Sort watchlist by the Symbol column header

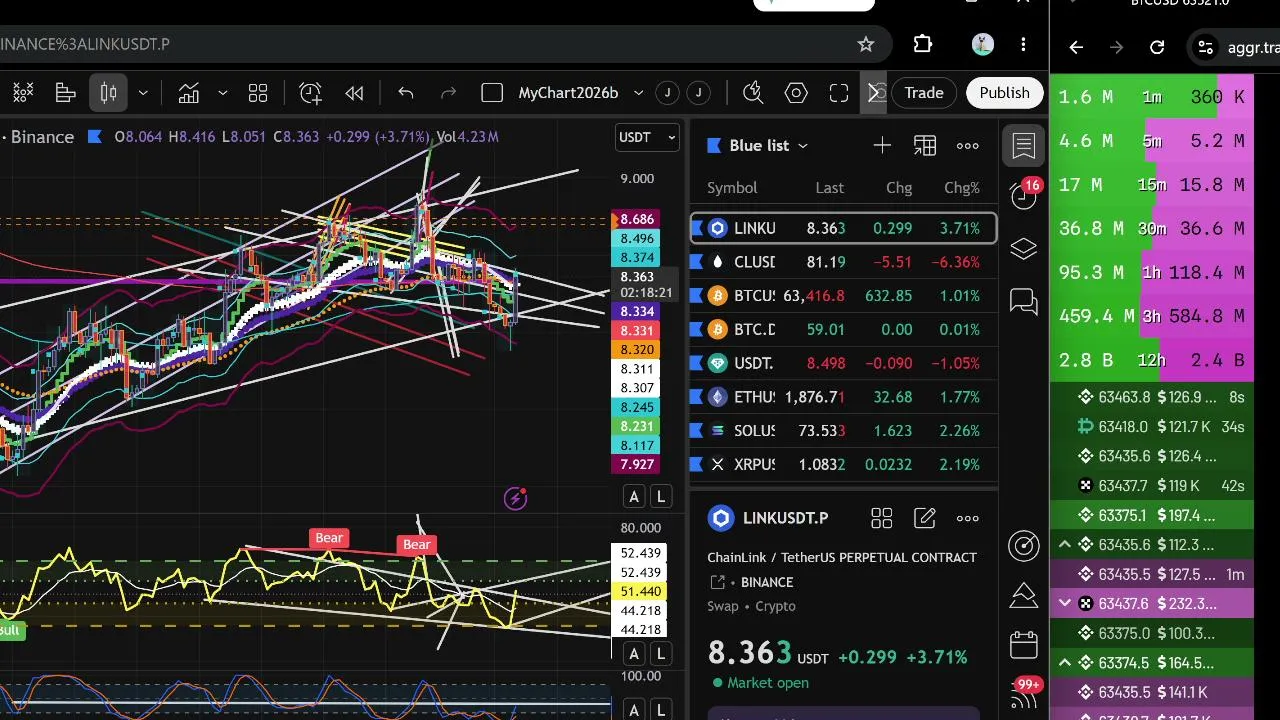[x=732, y=188]
